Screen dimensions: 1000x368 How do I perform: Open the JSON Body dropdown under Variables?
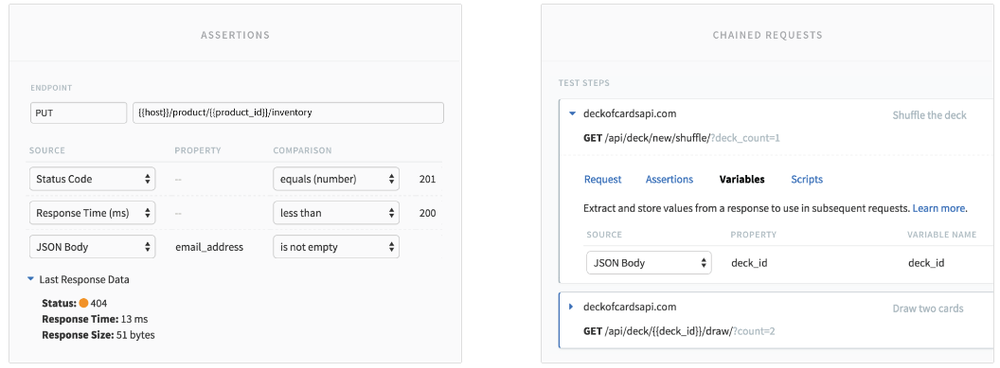tap(649, 263)
